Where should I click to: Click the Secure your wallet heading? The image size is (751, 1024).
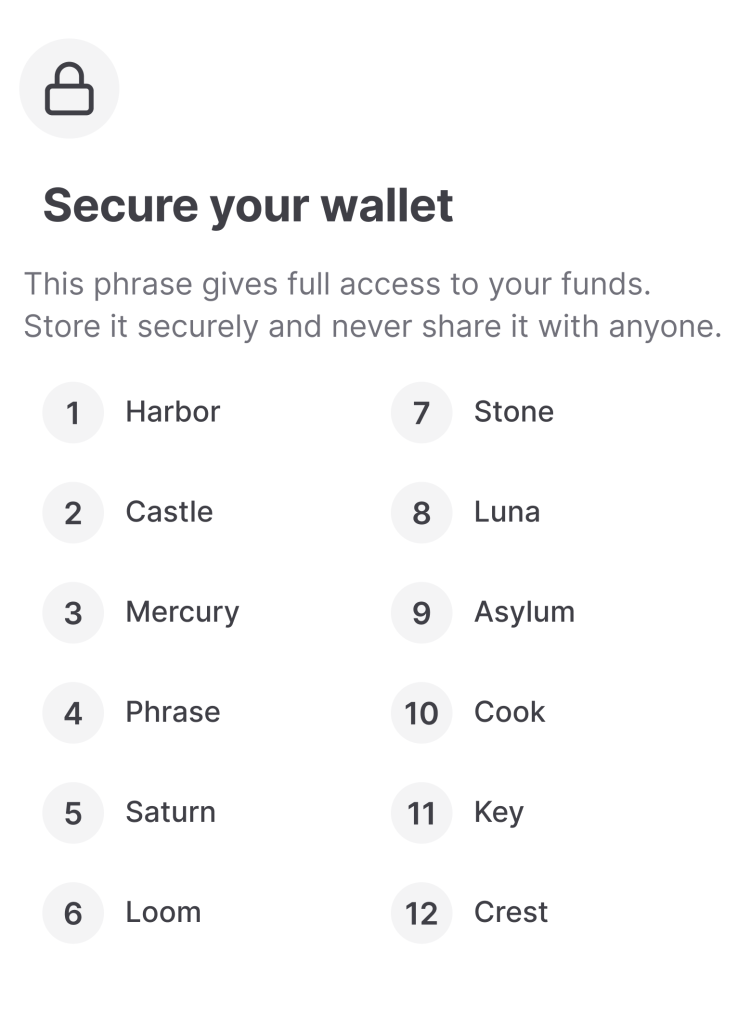(248, 206)
